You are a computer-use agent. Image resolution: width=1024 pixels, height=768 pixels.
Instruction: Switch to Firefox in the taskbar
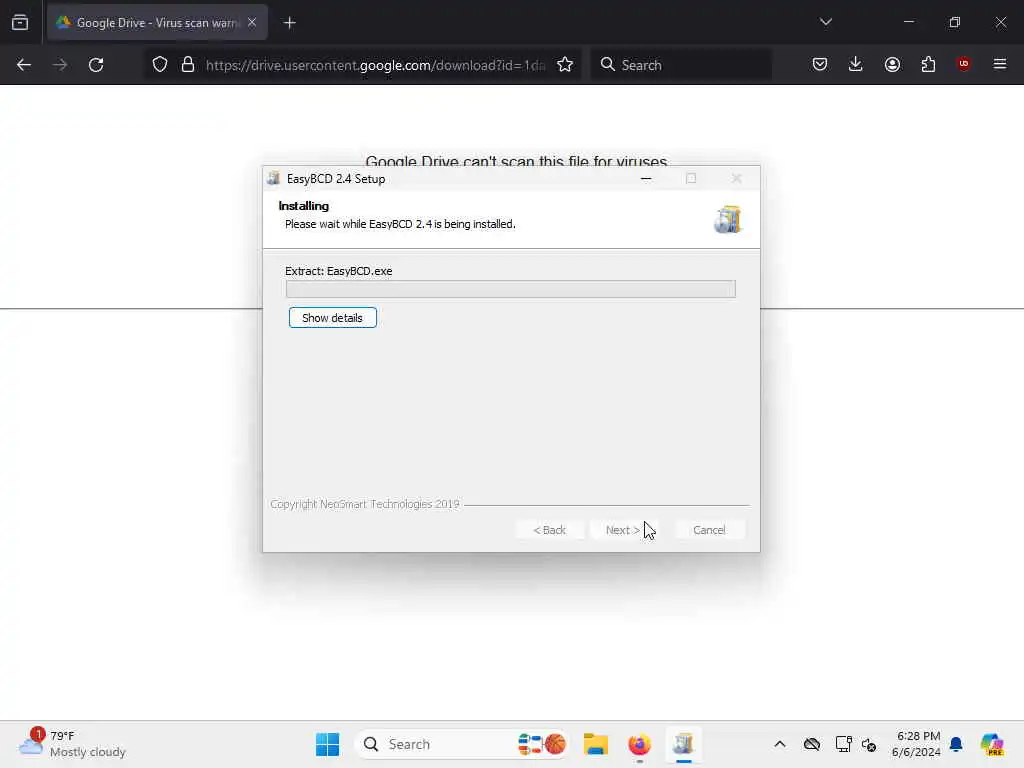point(639,744)
